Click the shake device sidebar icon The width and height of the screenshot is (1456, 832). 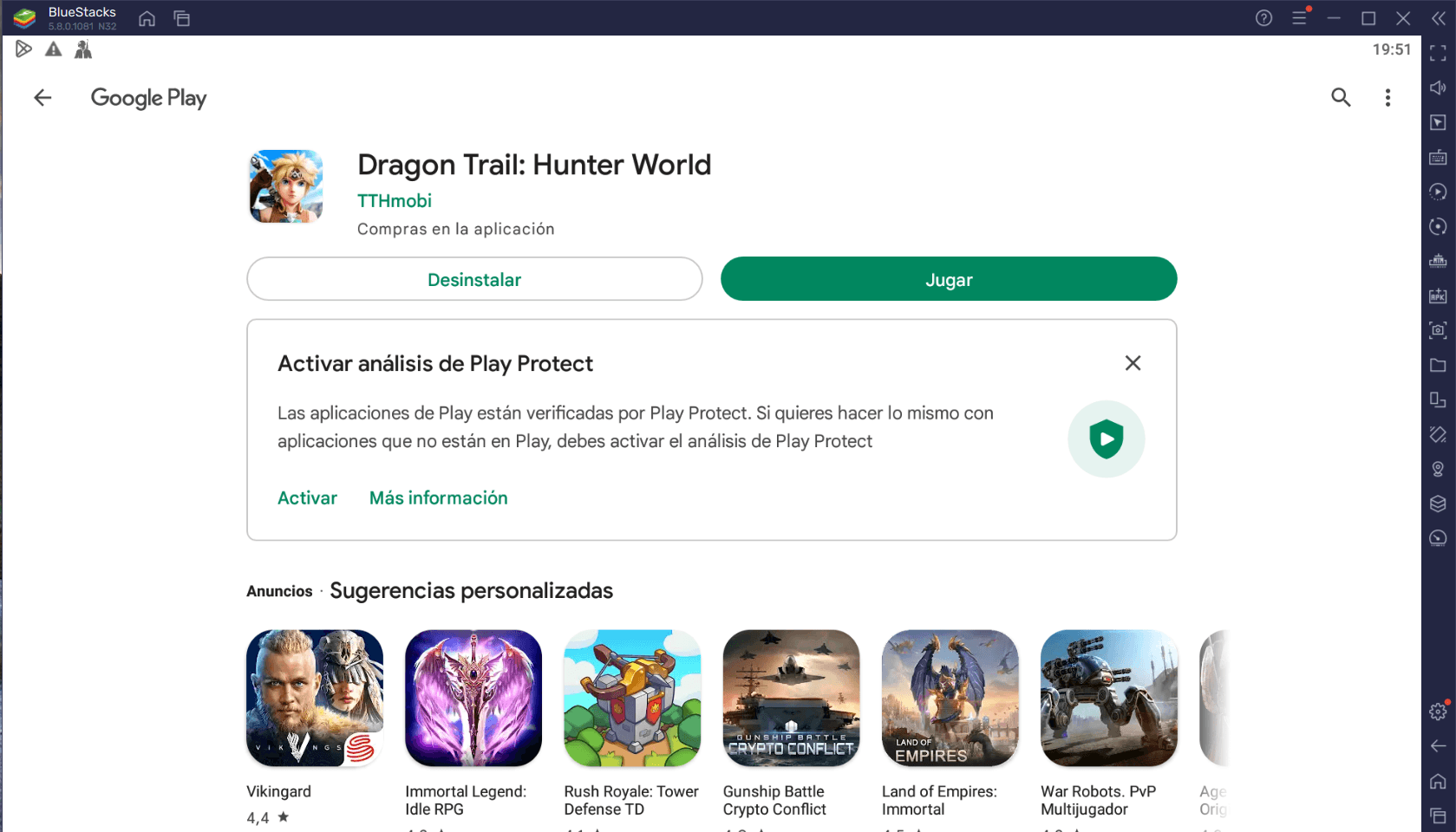1438,434
